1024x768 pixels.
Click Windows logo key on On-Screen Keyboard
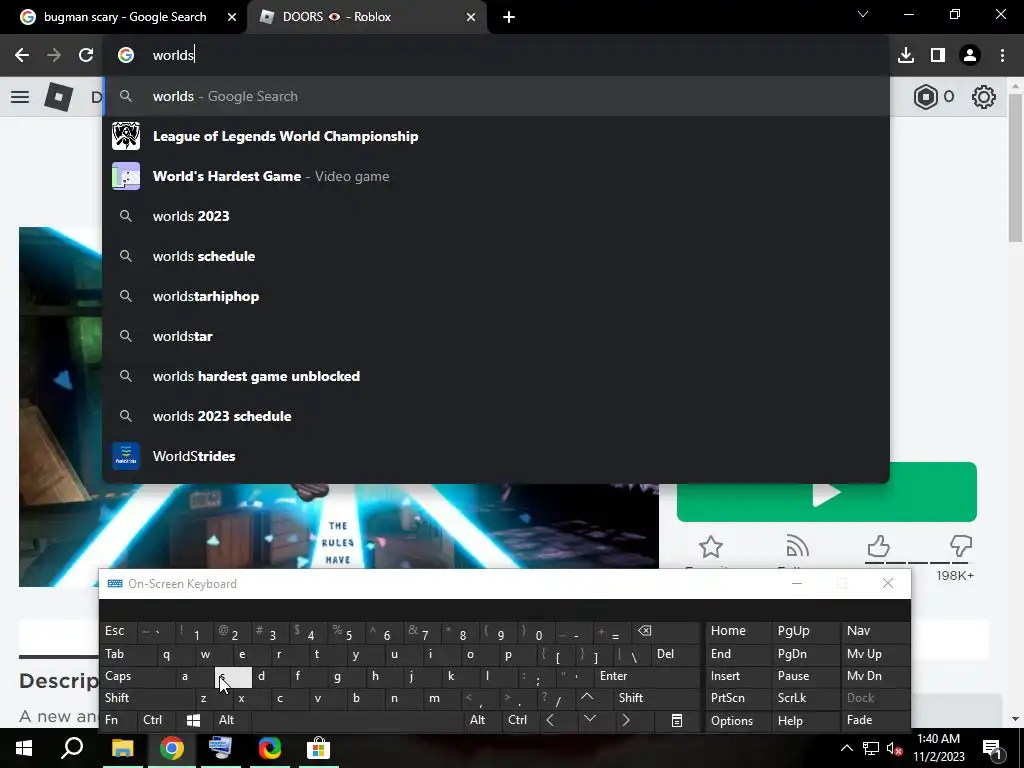(195, 720)
